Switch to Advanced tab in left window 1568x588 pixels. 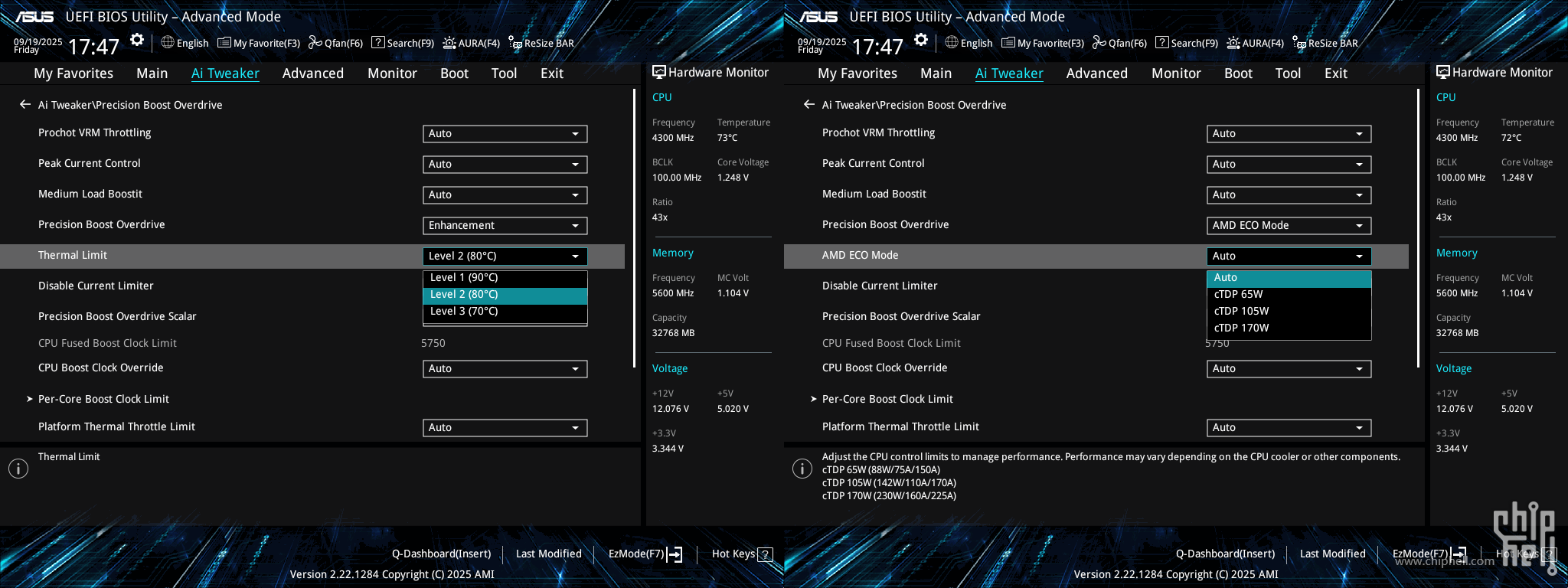tap(313, 73)
